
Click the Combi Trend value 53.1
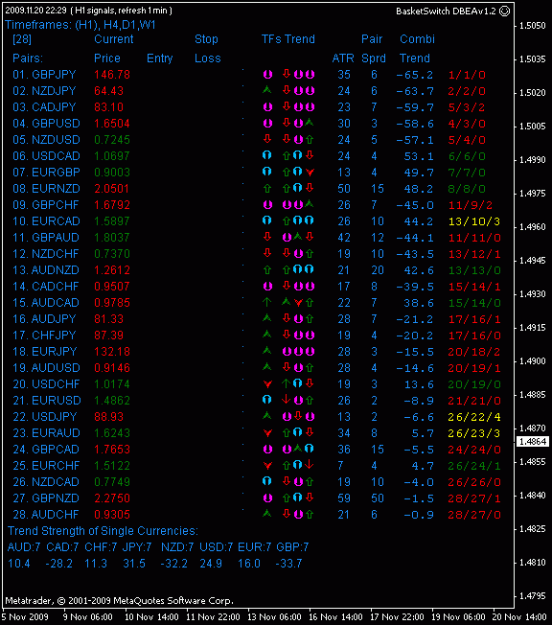418,156
